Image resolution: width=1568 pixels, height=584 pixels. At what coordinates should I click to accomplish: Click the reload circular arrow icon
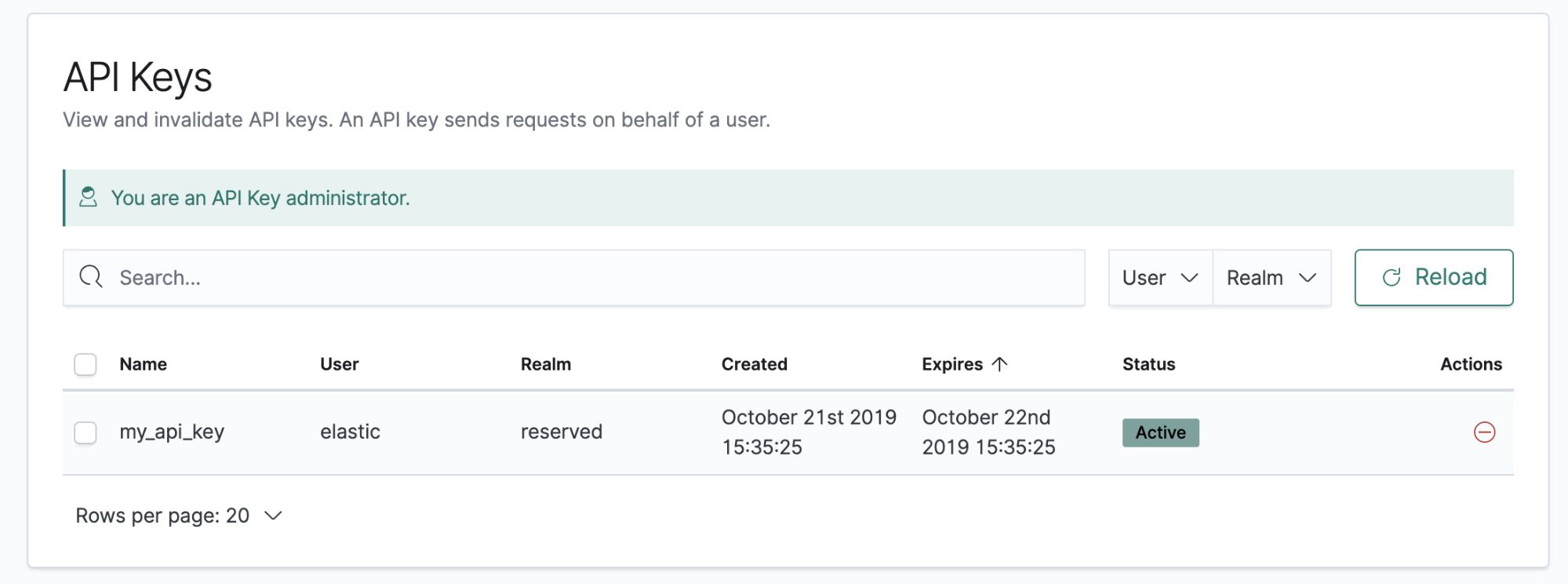click(1392, 277)
